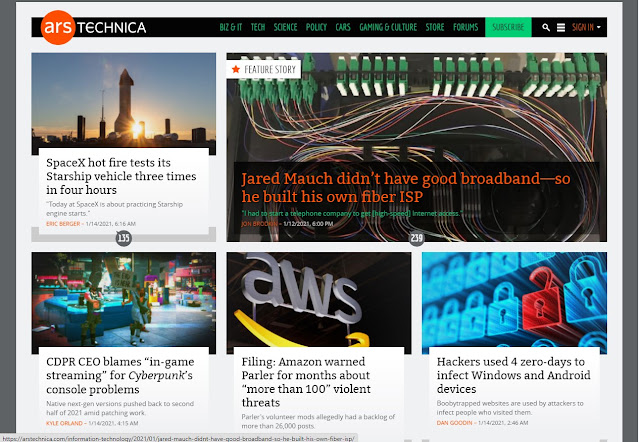Open Hackers used 4 zero-days headline

(x=513, y=375)
